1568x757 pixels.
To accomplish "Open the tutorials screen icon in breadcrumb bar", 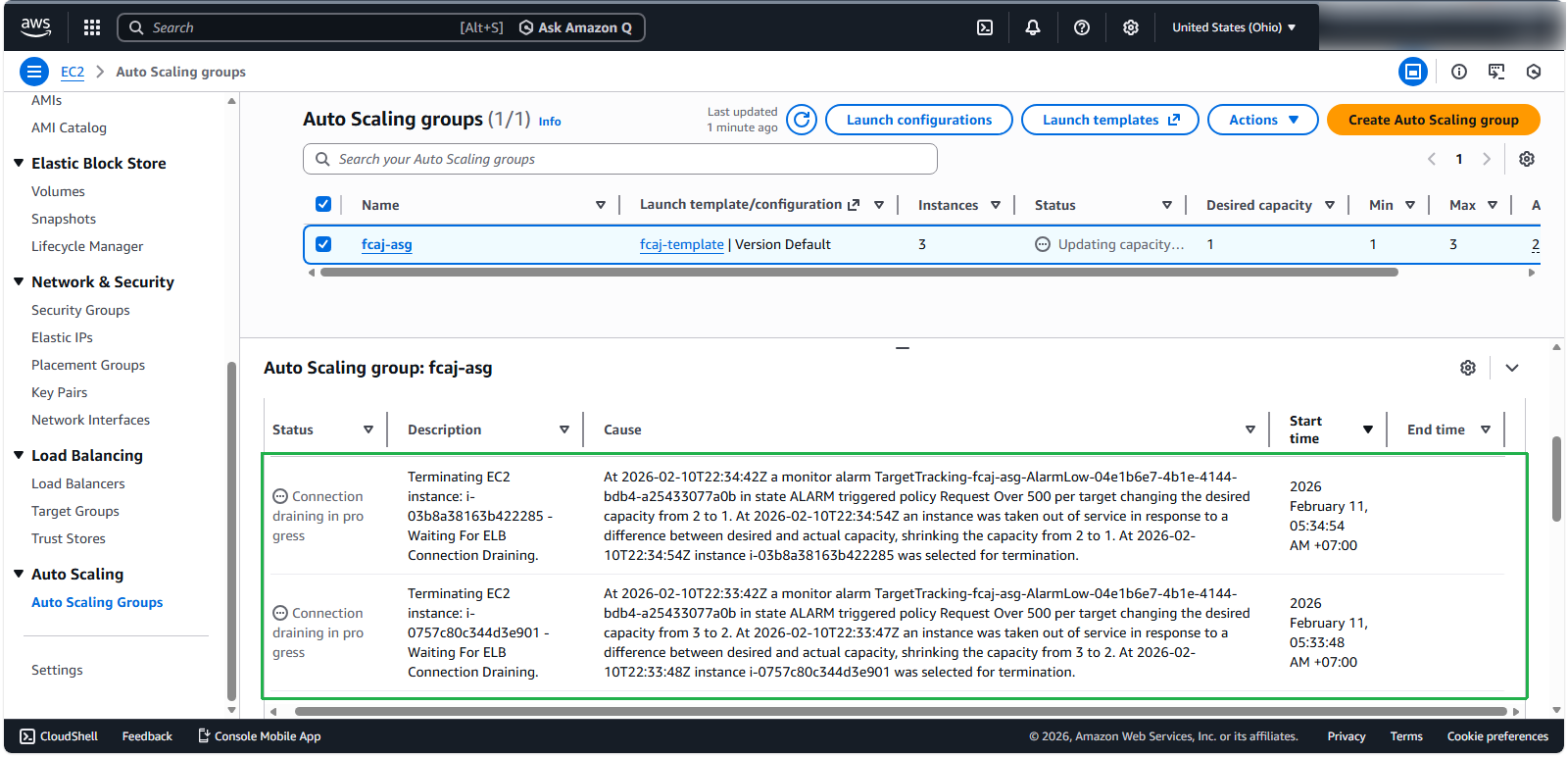I will coord(1496,72).
